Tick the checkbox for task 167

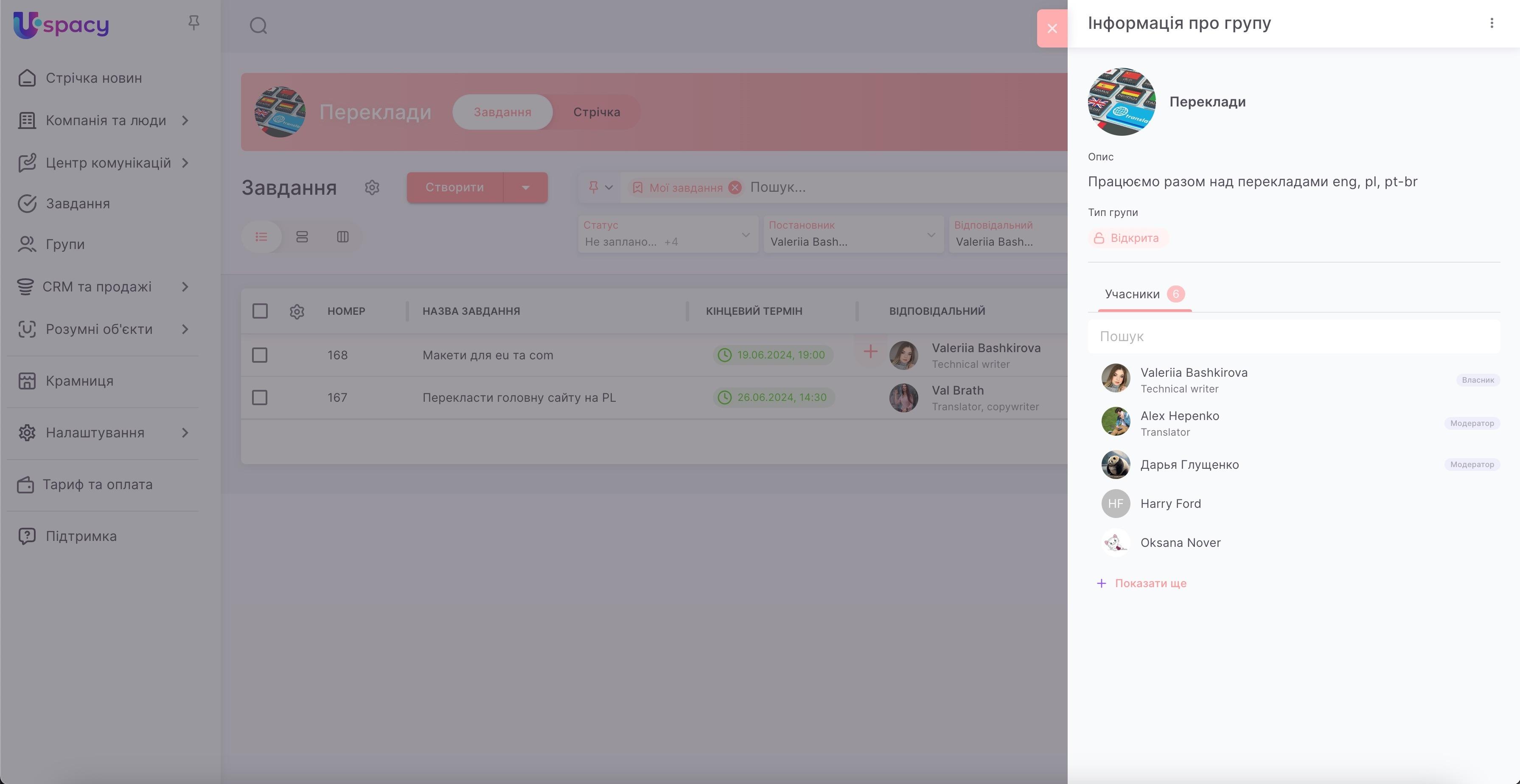point(260,398)
